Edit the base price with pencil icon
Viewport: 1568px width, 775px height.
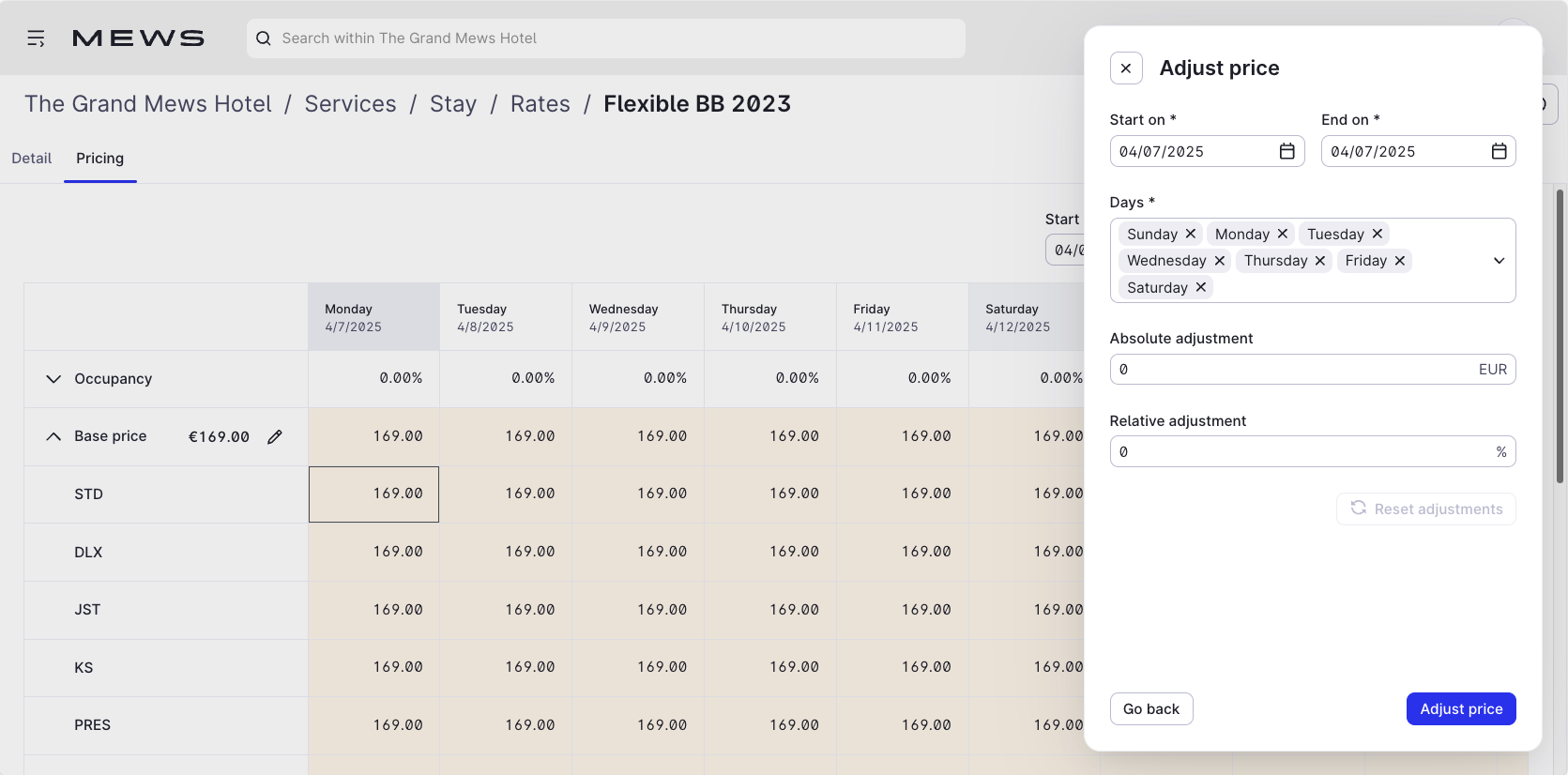[x=275, y=436]
